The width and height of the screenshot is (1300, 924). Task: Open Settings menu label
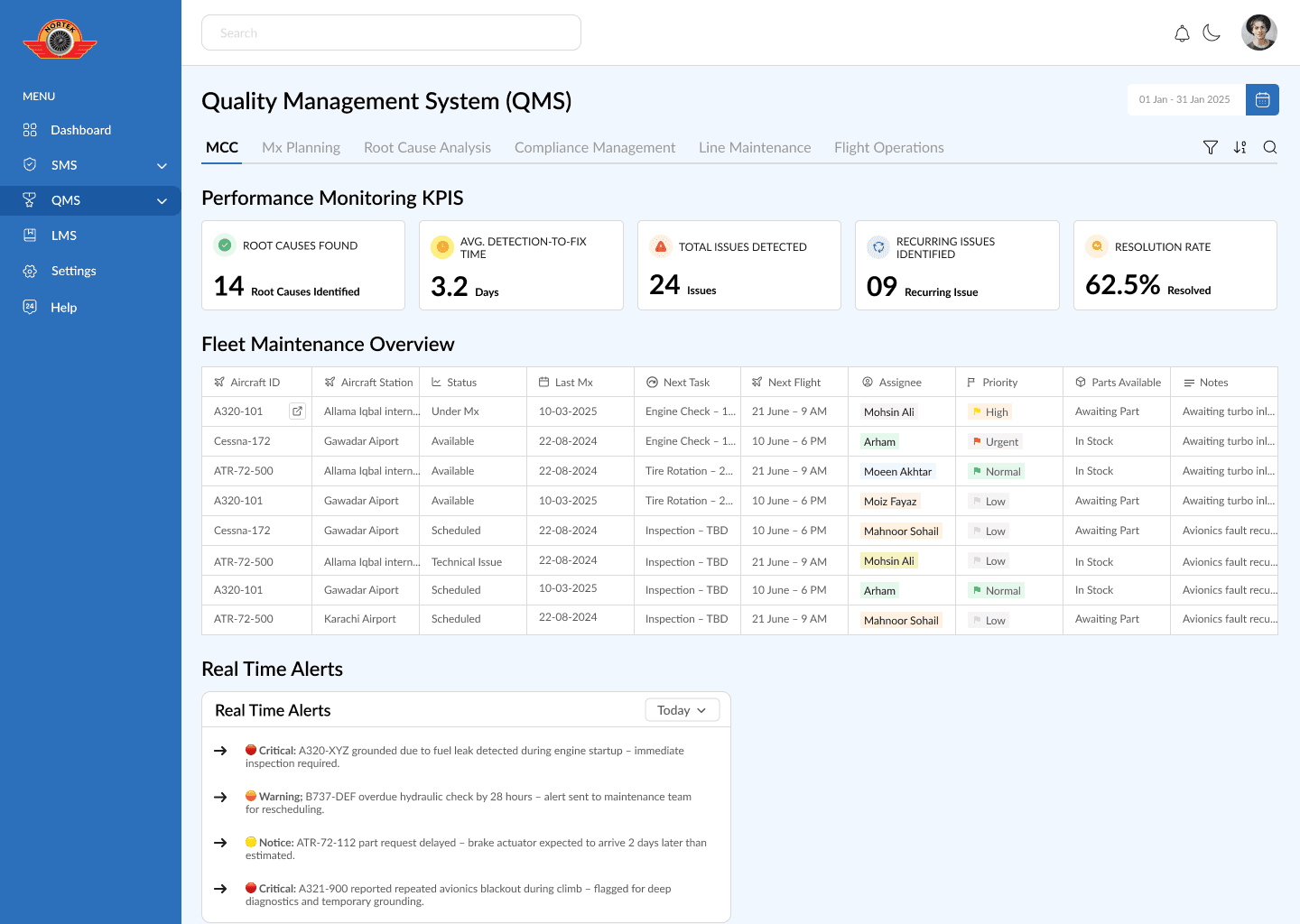coord(73,271)
